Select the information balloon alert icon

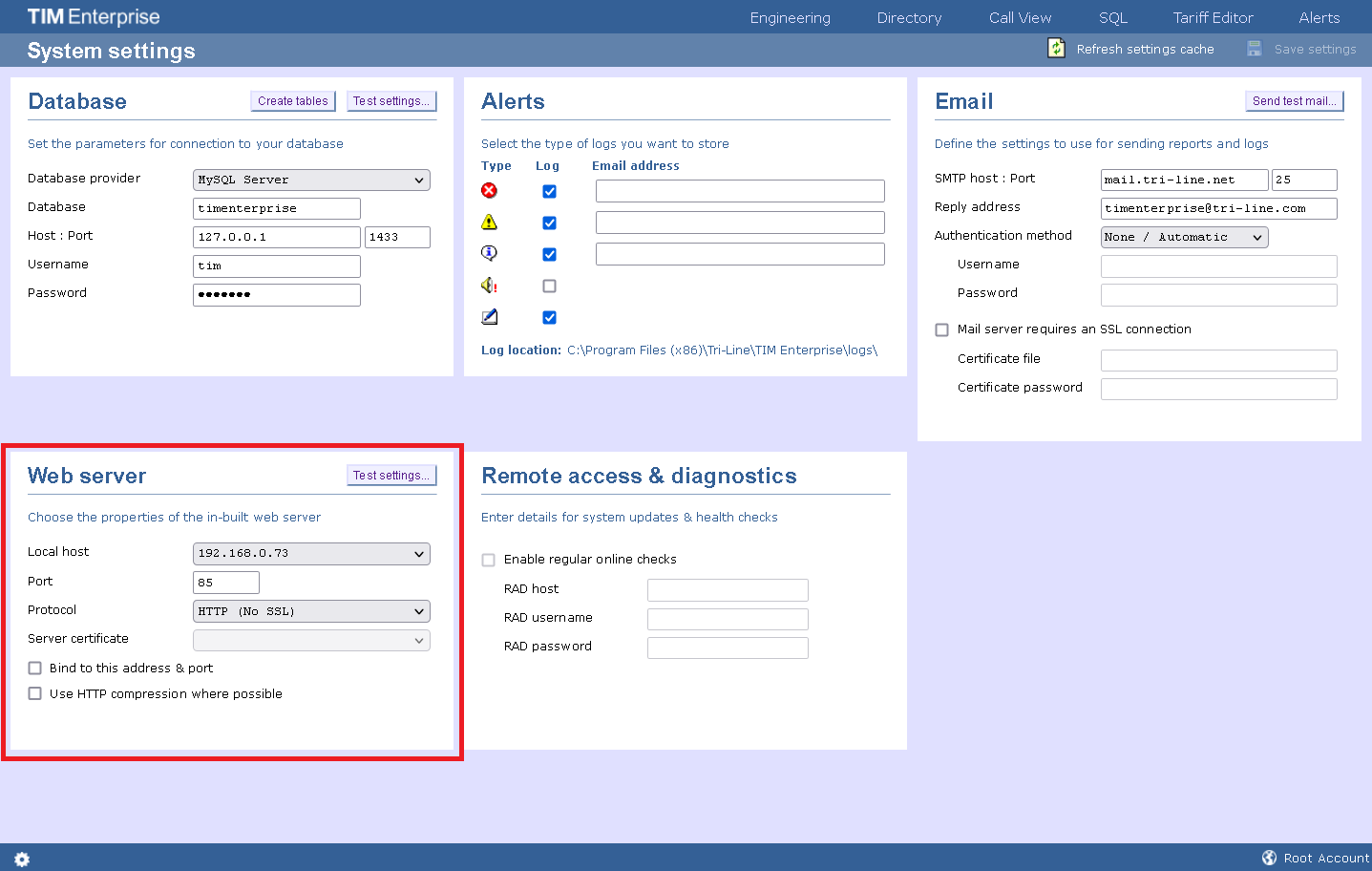pyautogui.click(x=489, y=253)
